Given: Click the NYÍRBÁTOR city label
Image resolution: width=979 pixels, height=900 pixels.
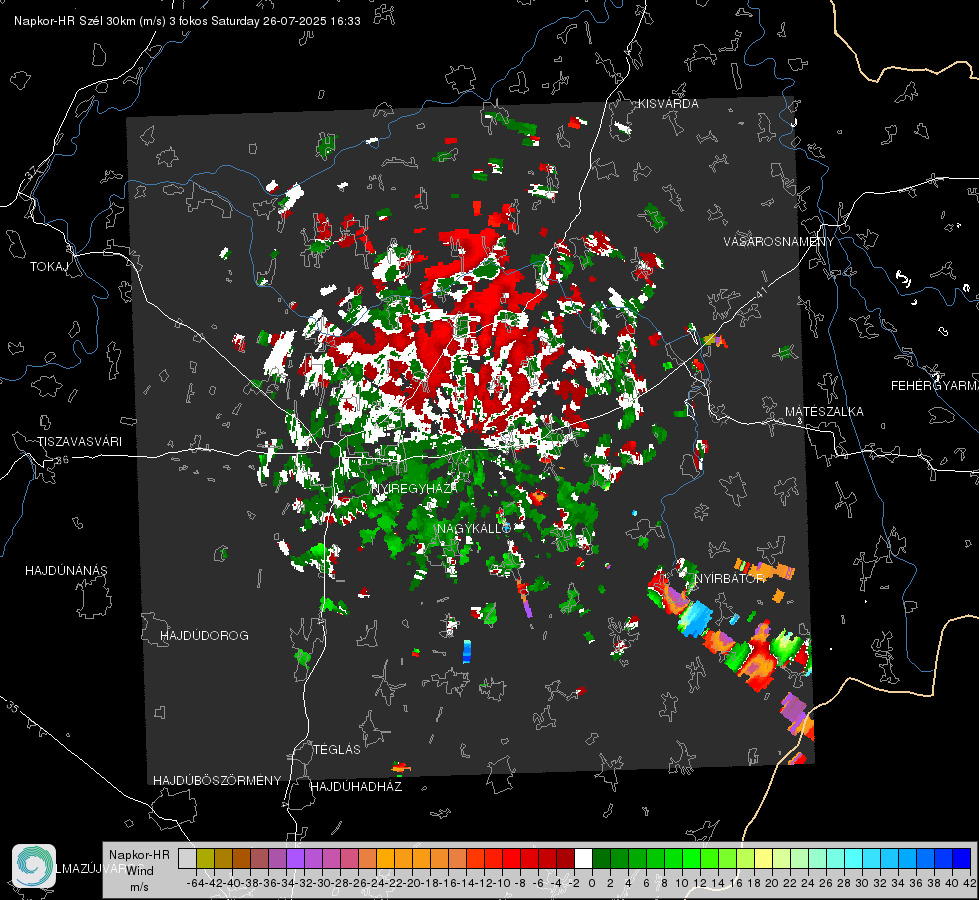Looking at the screenshot, I should coord(730,579).
